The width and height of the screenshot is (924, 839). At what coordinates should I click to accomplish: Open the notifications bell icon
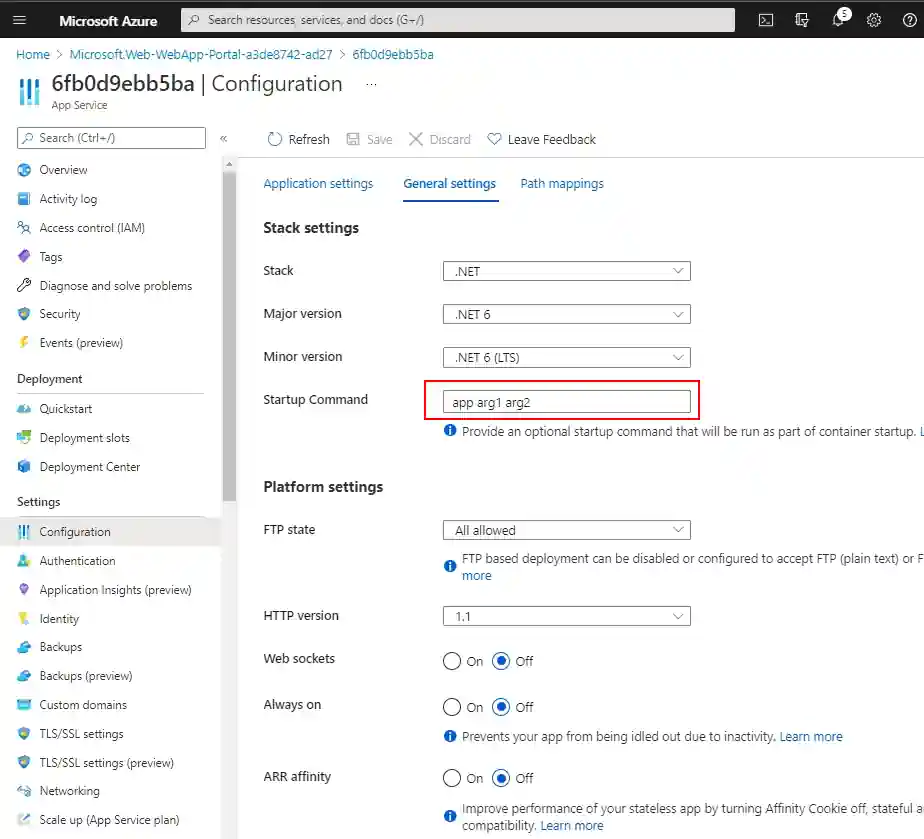(838, 20)
